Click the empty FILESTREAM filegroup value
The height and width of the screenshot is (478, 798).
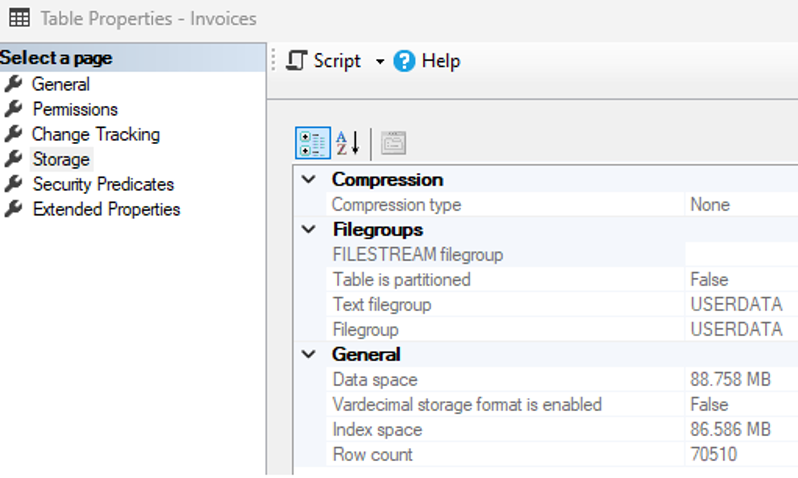point(742,255)
